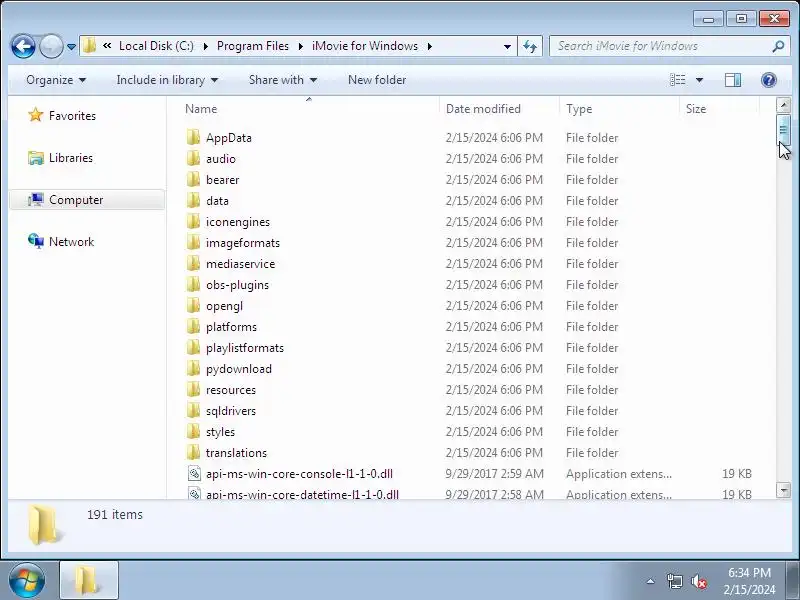Click the Refresh button next to address bar

[530, 46]
